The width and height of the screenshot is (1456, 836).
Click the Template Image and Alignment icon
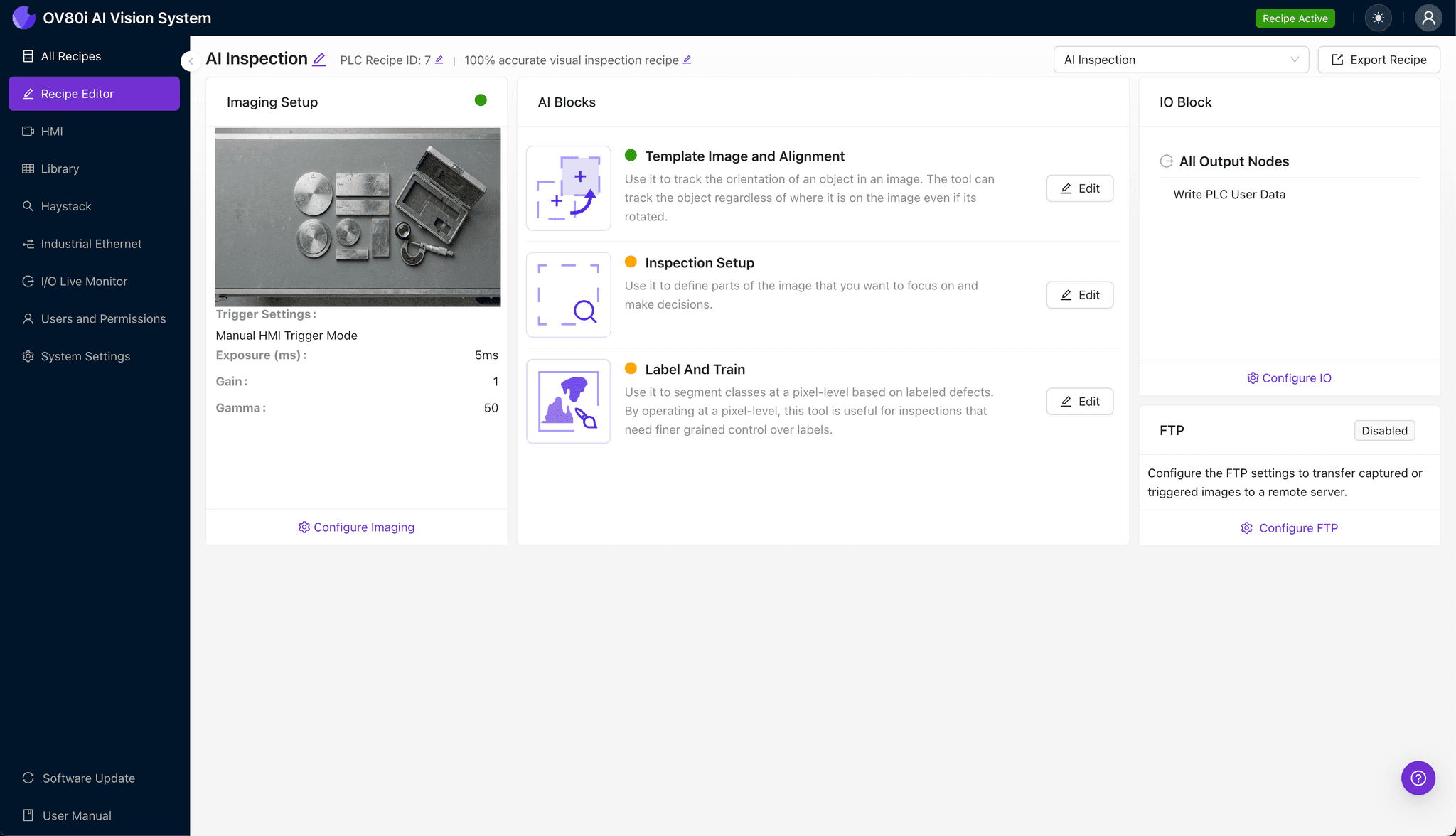click(568, 188)
